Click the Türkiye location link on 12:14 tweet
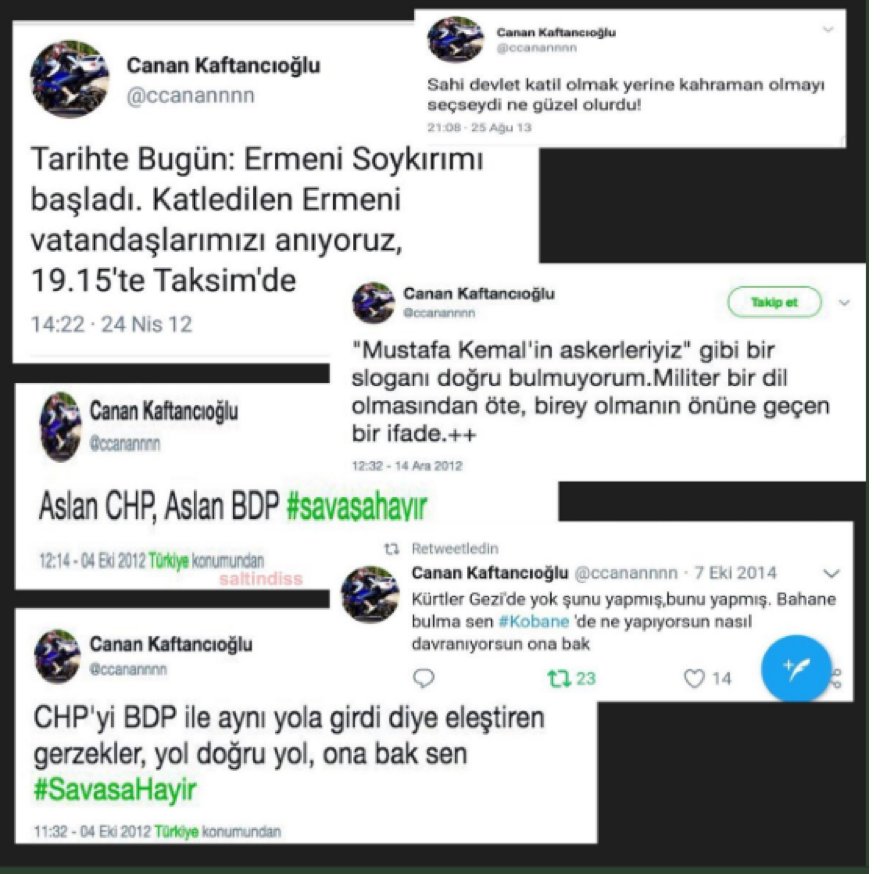 168,560
